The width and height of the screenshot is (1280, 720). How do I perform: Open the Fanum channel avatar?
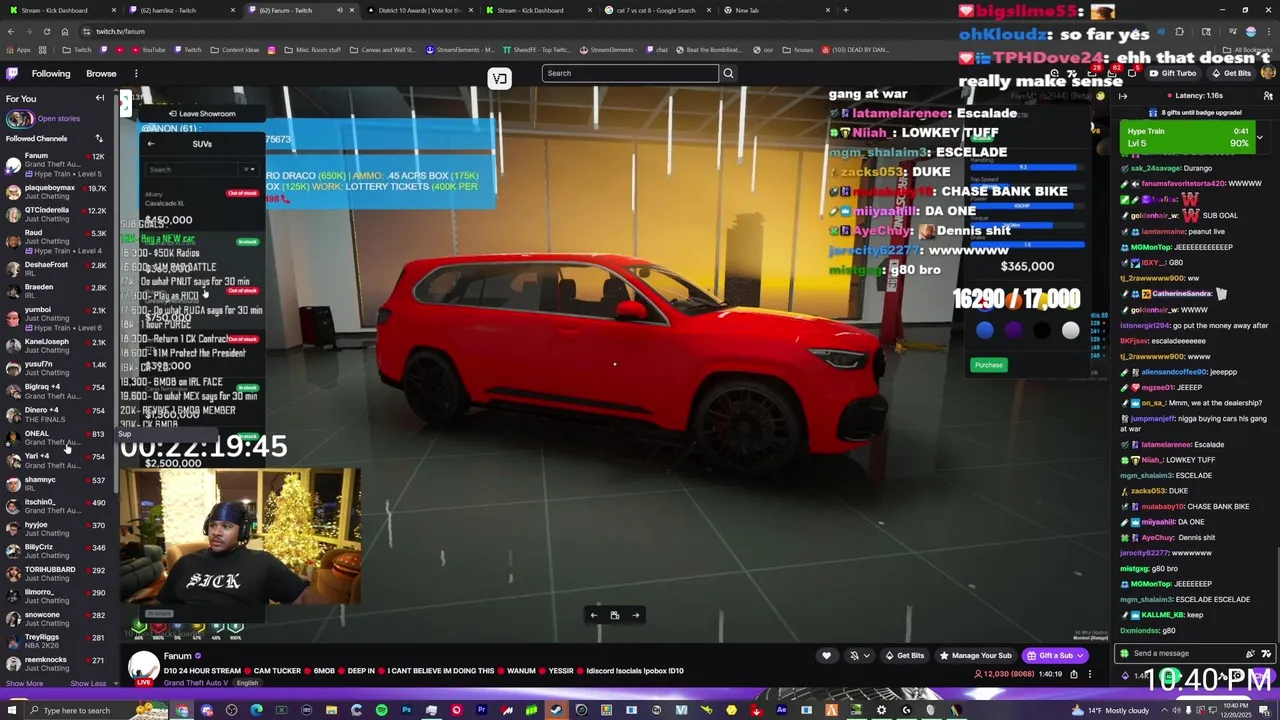coord(144,667)
